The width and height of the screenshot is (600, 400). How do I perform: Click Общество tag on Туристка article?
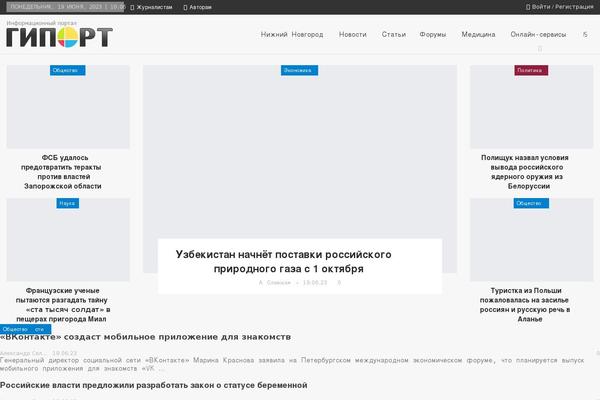531,203
